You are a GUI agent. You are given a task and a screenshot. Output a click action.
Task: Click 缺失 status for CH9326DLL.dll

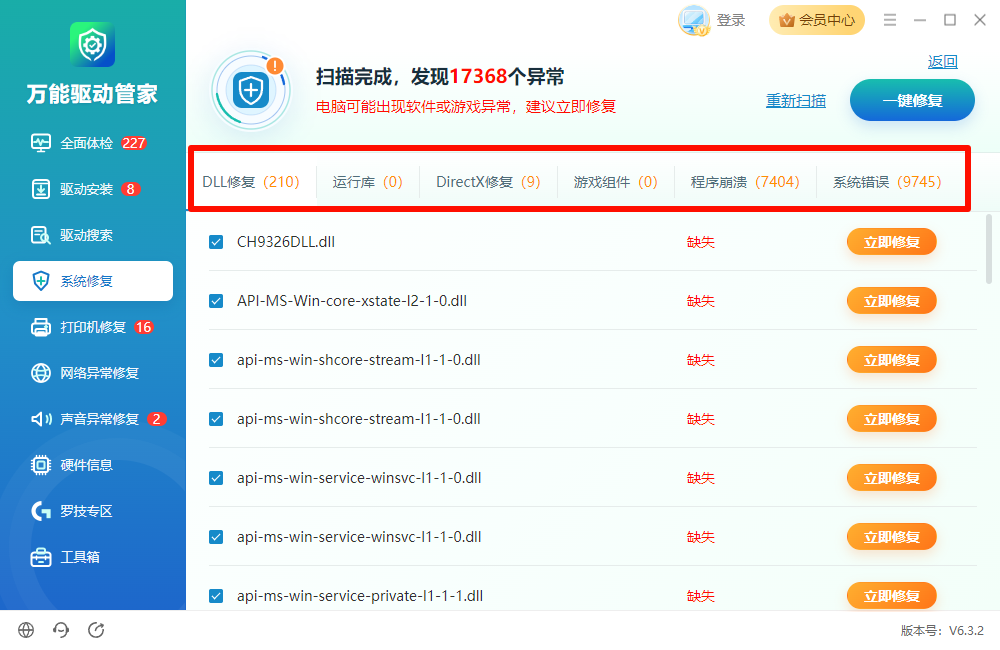[x=700, y=242]
